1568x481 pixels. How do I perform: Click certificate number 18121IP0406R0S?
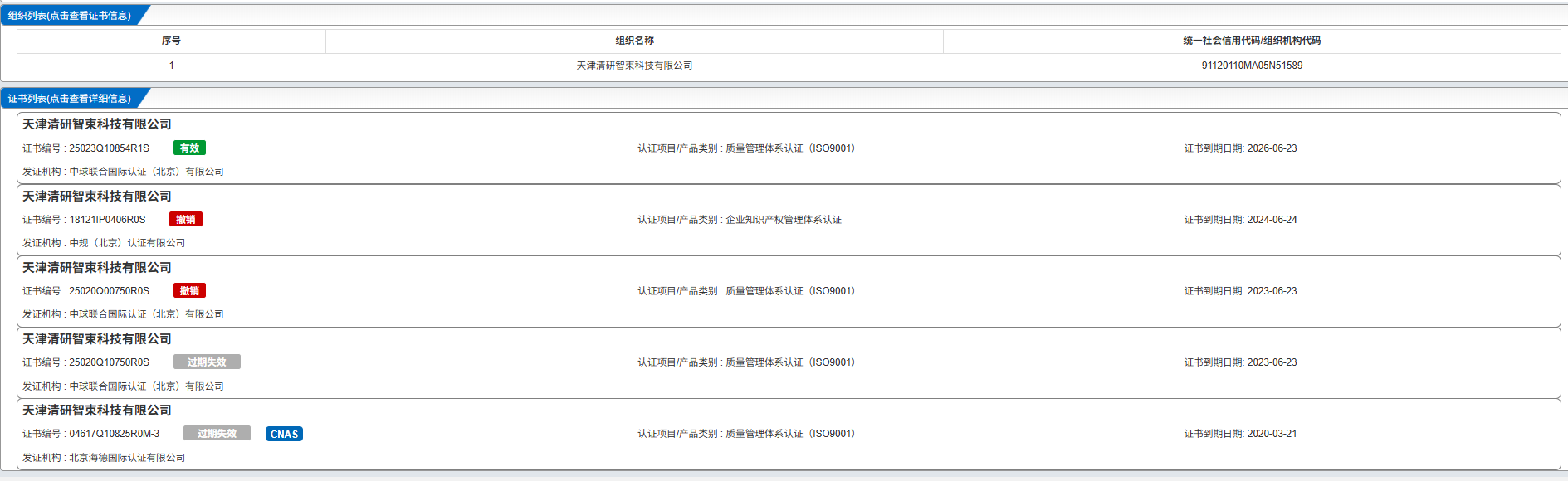coord(107,220)
